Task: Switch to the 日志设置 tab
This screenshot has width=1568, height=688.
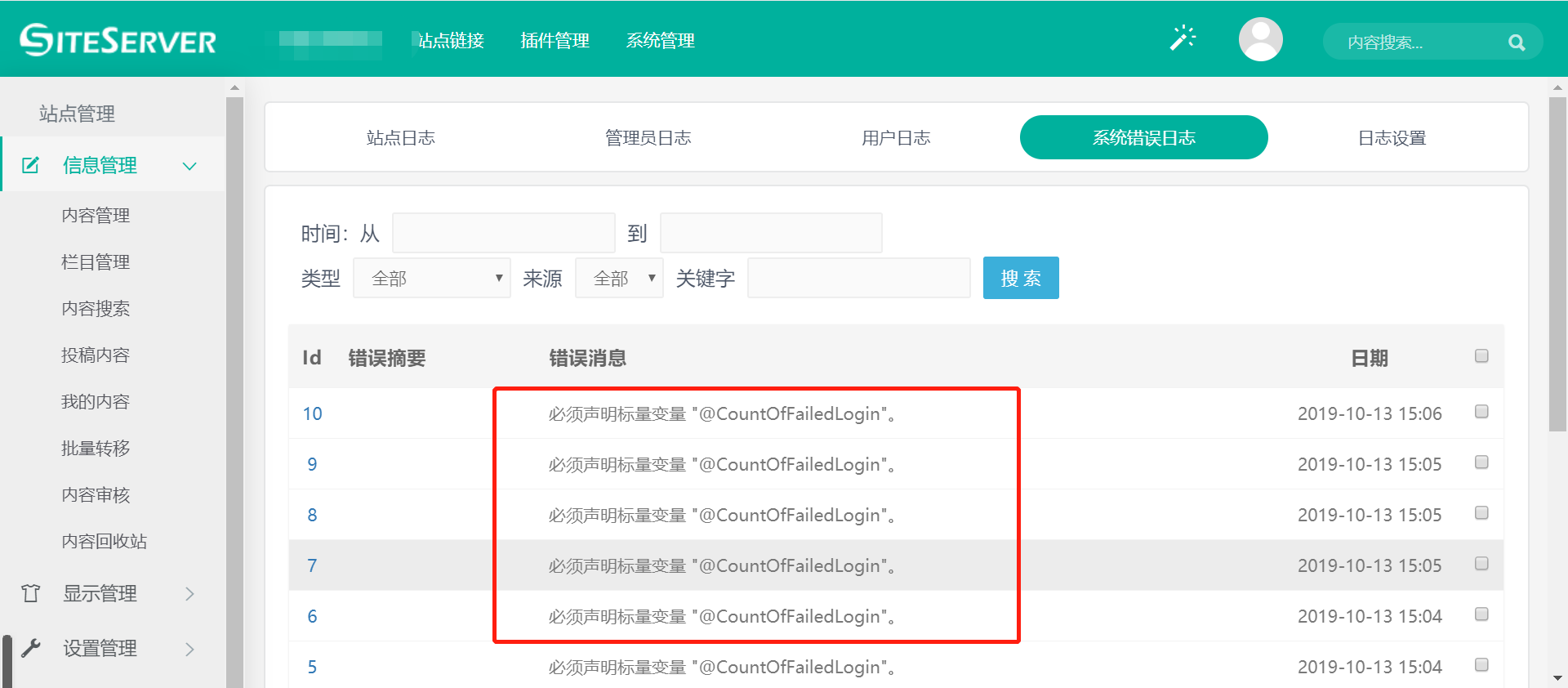Action: click(x=1392, y=137)
